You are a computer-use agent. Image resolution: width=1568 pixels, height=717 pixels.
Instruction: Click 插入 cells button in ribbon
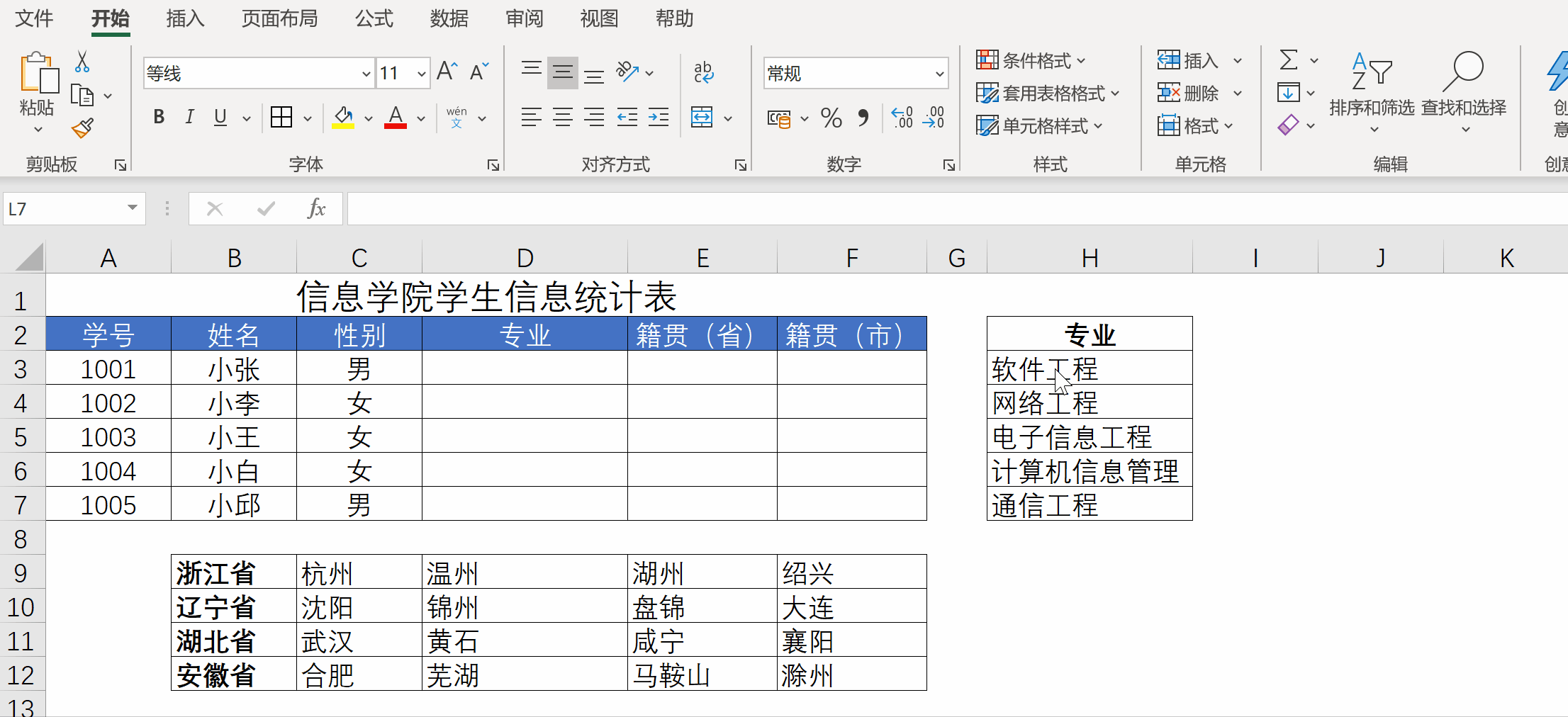click(1189, 61)
